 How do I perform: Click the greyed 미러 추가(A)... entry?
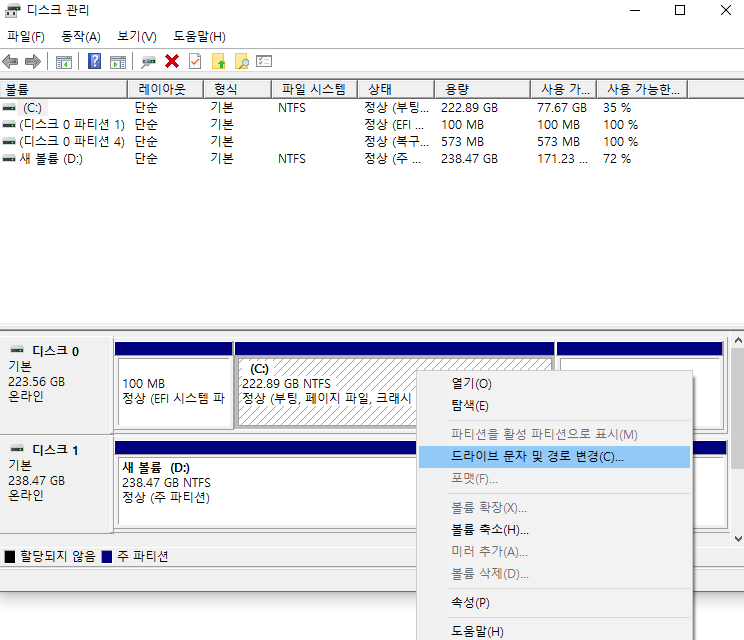point(554,551)
